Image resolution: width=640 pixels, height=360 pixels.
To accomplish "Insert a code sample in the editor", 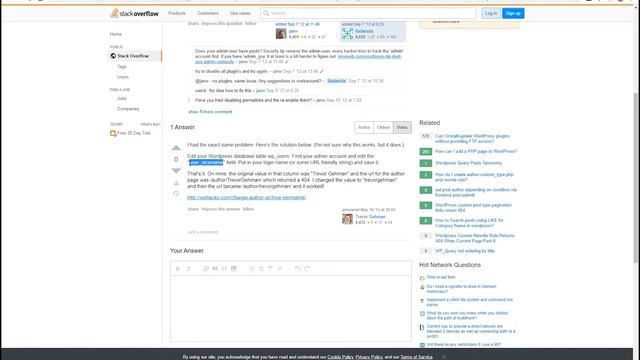I will tap(224, 269).
